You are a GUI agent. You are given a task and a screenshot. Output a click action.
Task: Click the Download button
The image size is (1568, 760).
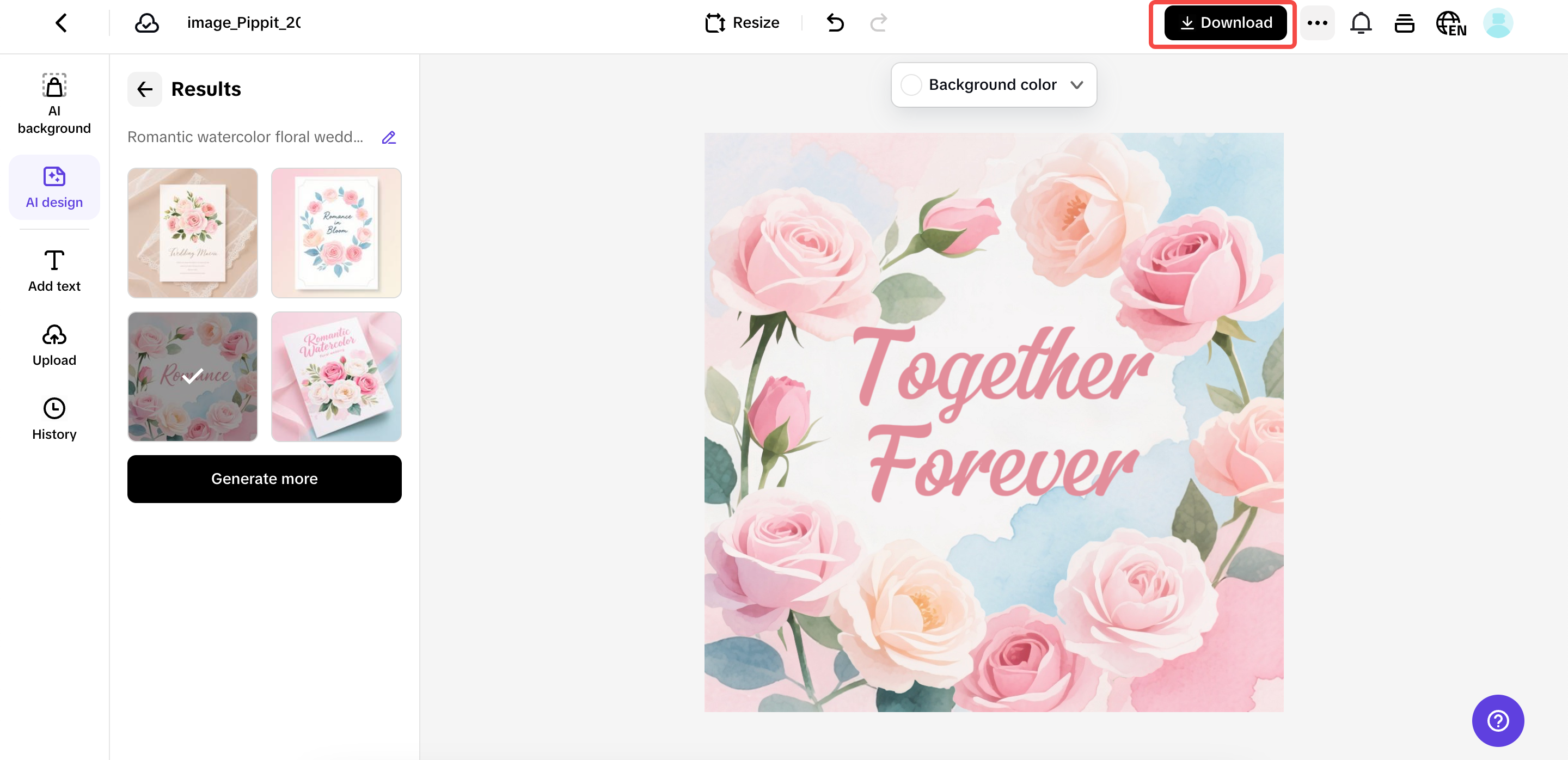(1226, 23)
